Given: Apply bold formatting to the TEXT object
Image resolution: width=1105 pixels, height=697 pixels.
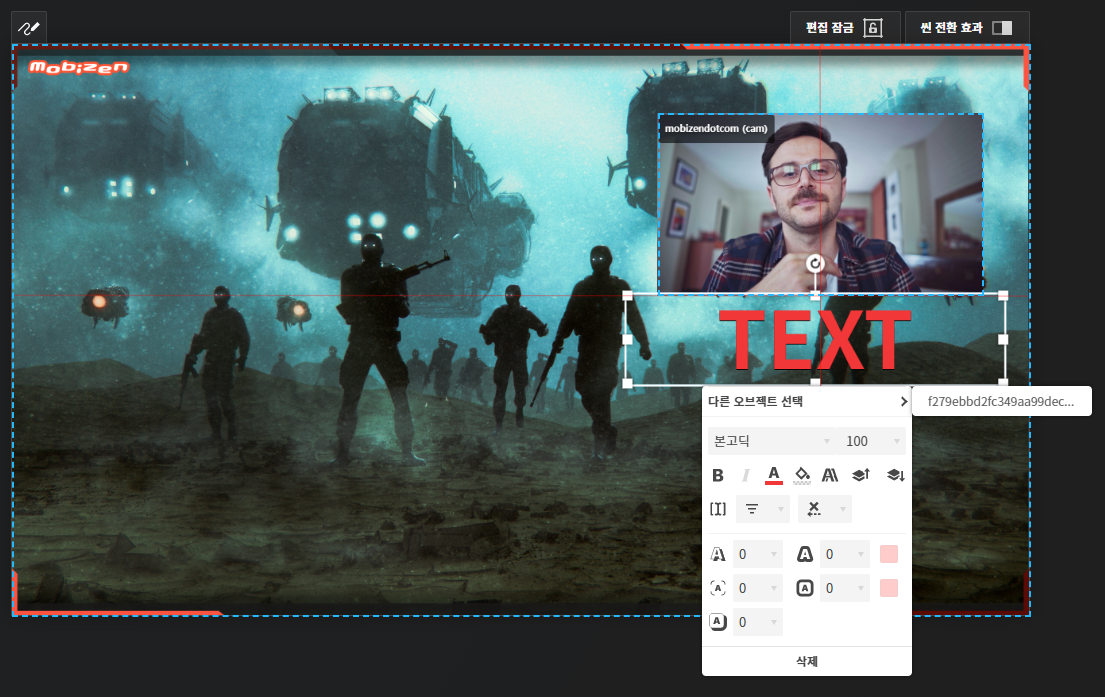Looking at the screenshot, I should pos(718,475).
